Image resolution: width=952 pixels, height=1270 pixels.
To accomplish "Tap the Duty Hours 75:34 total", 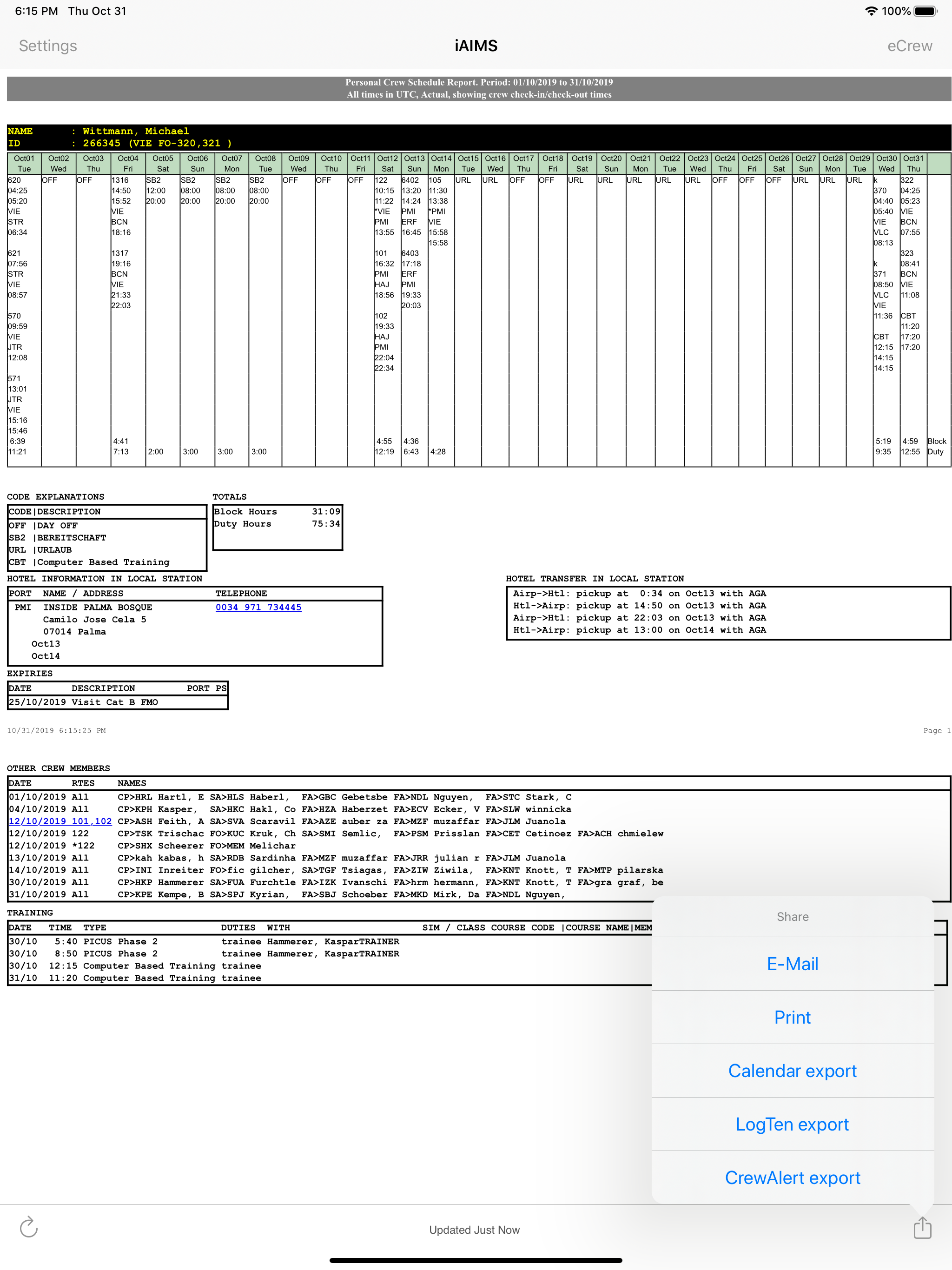I will pos(278,523).
